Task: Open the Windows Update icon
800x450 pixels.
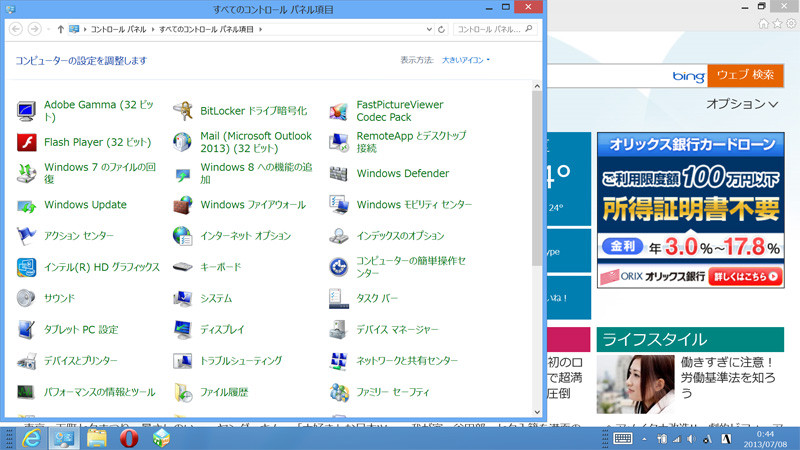Action: tap(27, 205)
